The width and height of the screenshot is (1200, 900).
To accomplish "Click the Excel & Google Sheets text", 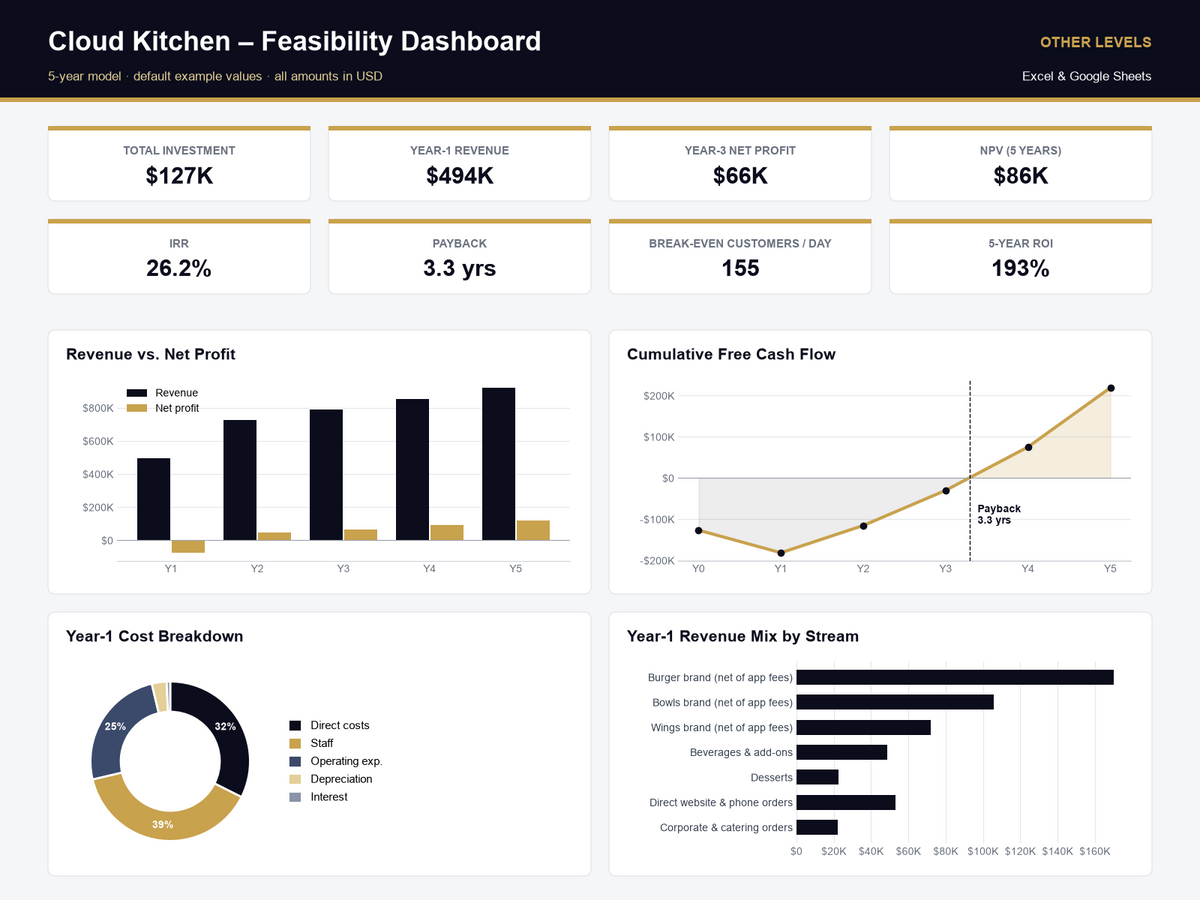I will pos(1086,76).
